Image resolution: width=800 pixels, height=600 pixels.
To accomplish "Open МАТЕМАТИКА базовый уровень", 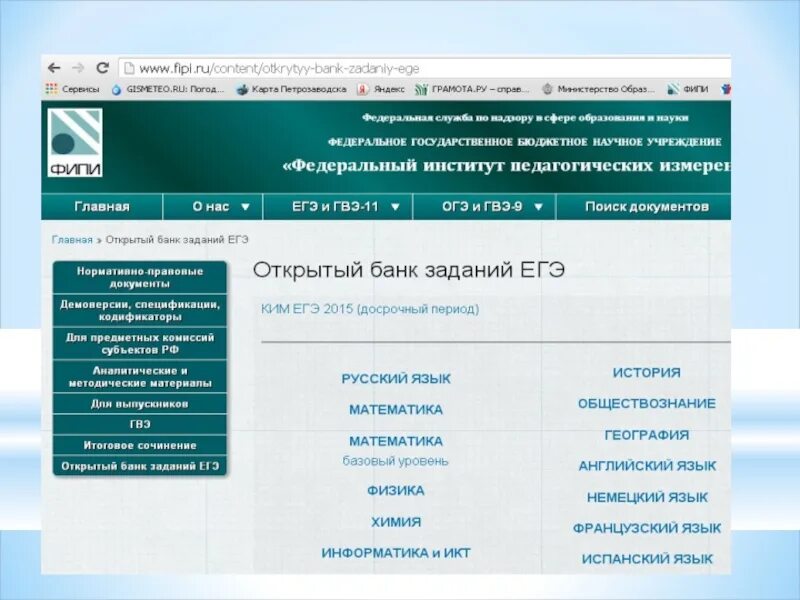I will point(396,451).
